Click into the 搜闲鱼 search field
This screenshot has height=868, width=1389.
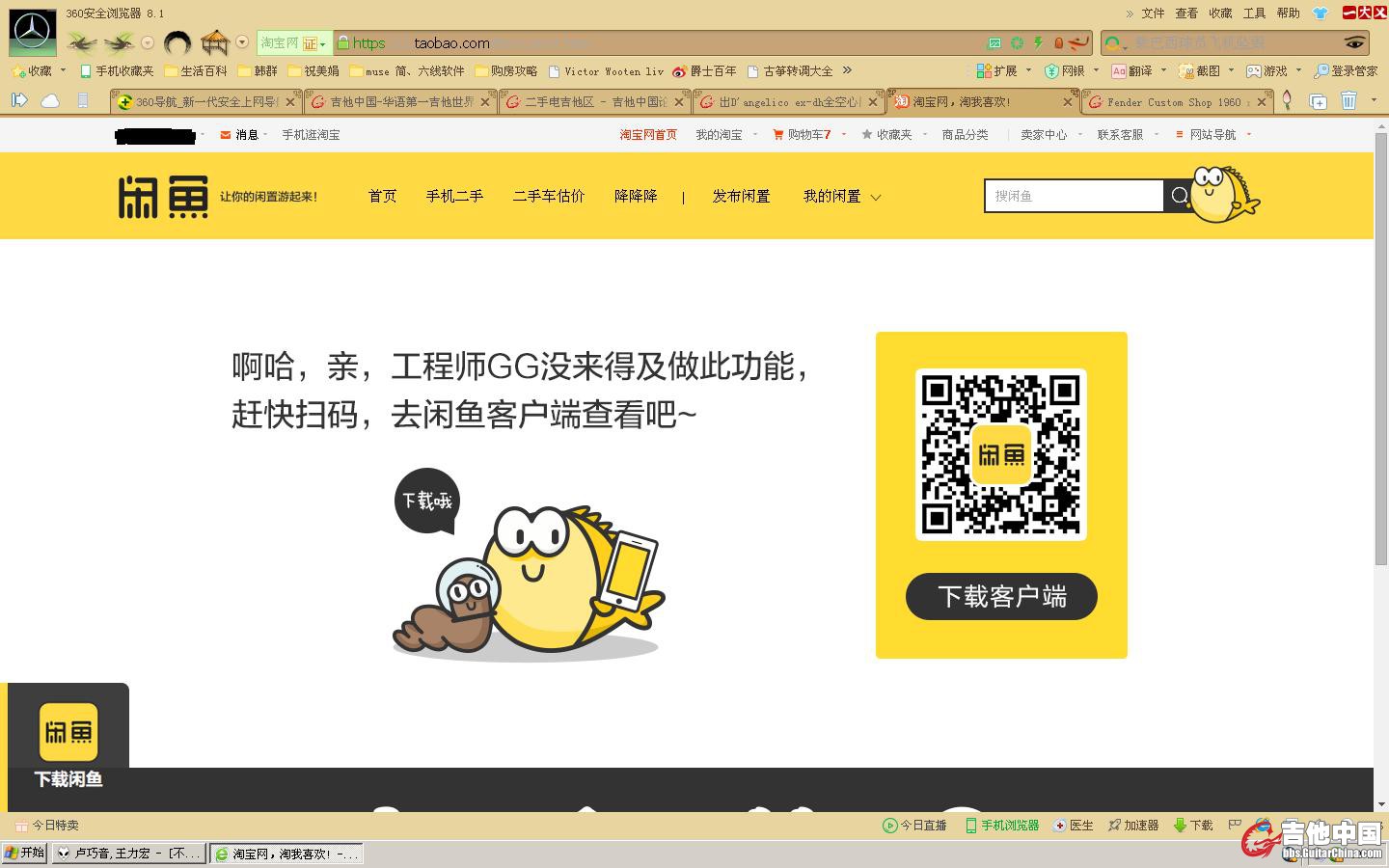[x=1073, y=196]
